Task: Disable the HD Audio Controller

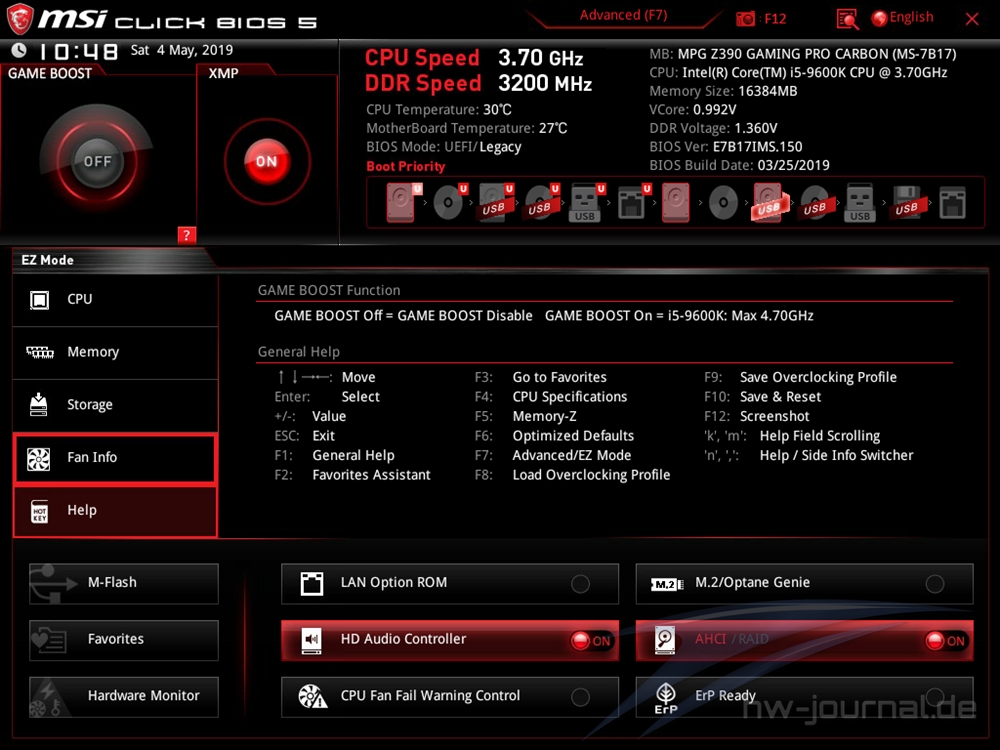Action: coord(450,640)
